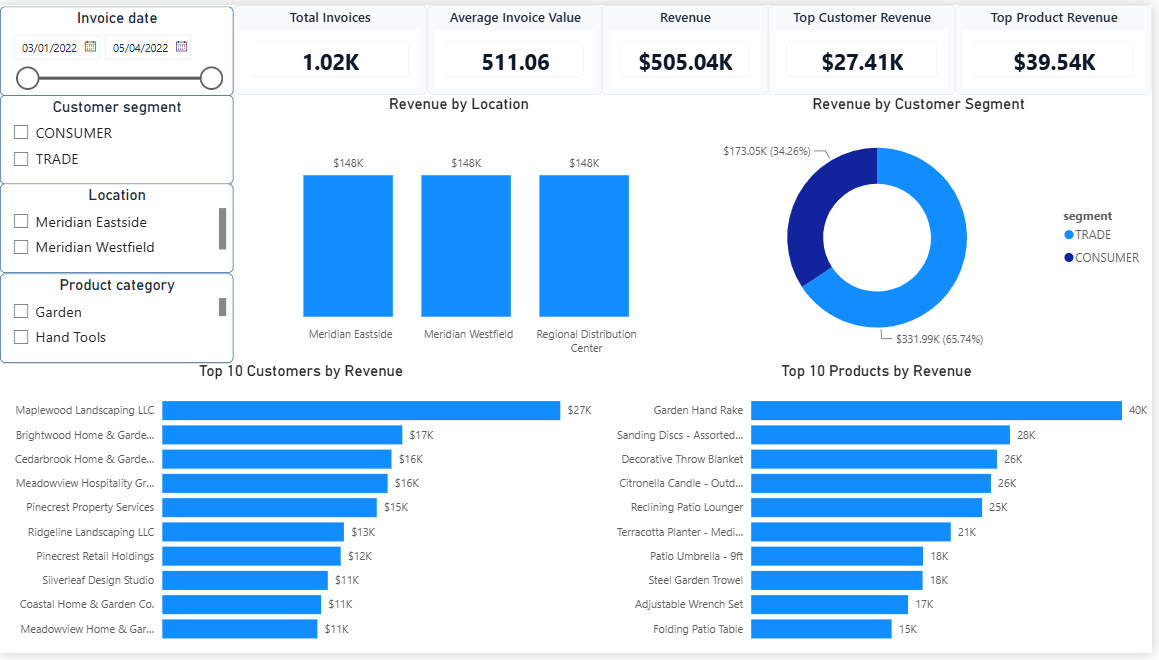Select the Meadowview Hospitality Gr... bar
1159x660 pixels.
[x=275, y=483]
